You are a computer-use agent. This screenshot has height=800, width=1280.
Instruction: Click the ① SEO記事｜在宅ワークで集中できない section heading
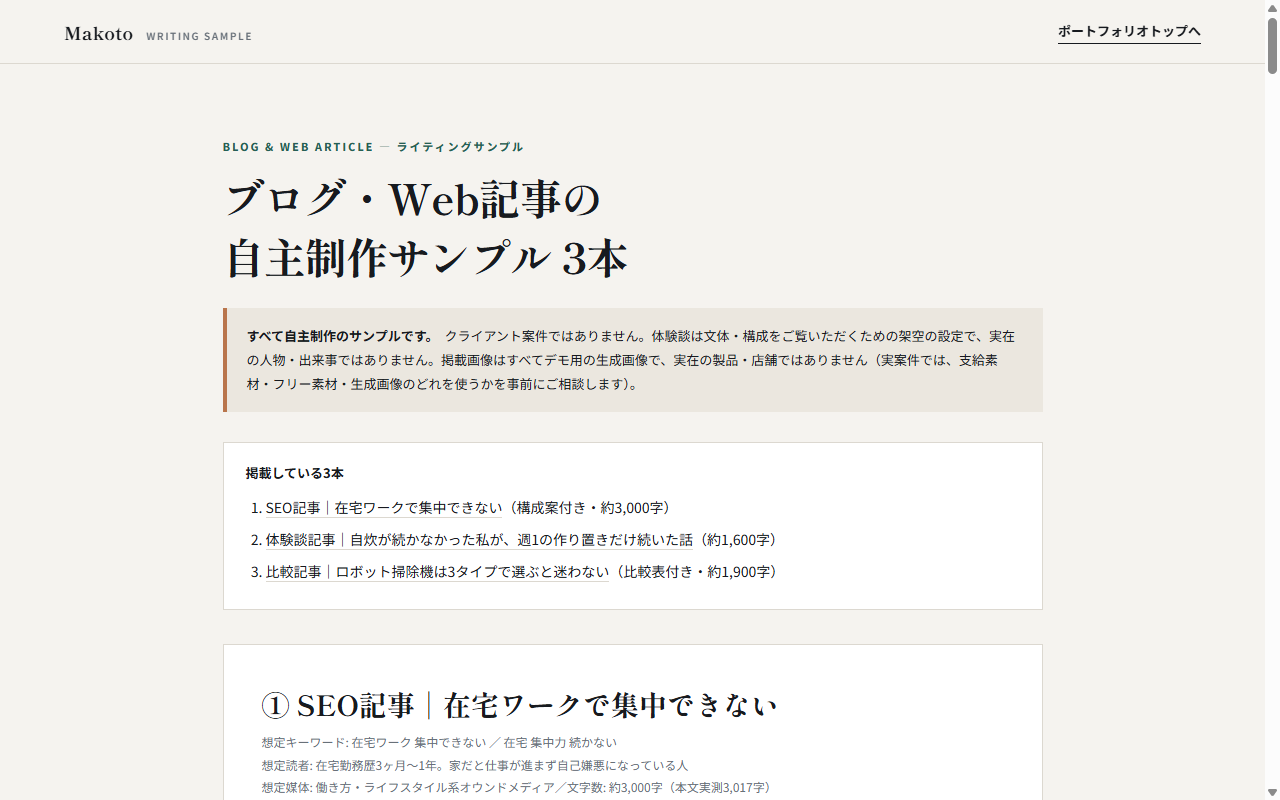(519, 706)
